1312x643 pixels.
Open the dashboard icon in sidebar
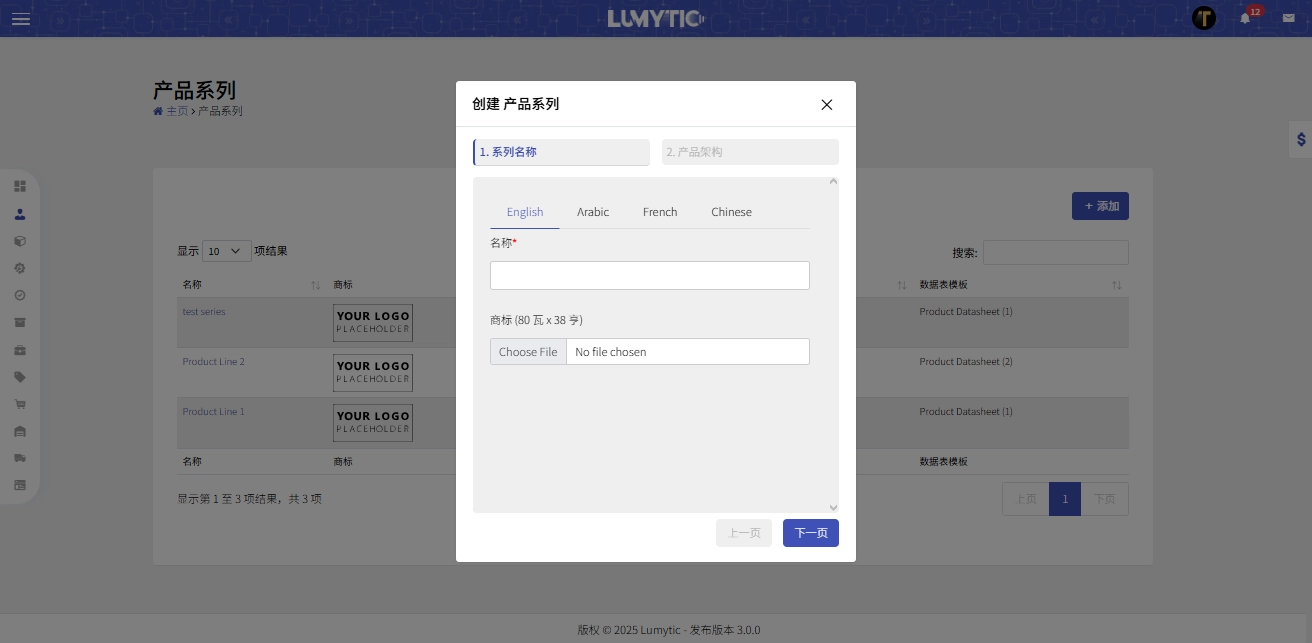[x=20, y=186]
